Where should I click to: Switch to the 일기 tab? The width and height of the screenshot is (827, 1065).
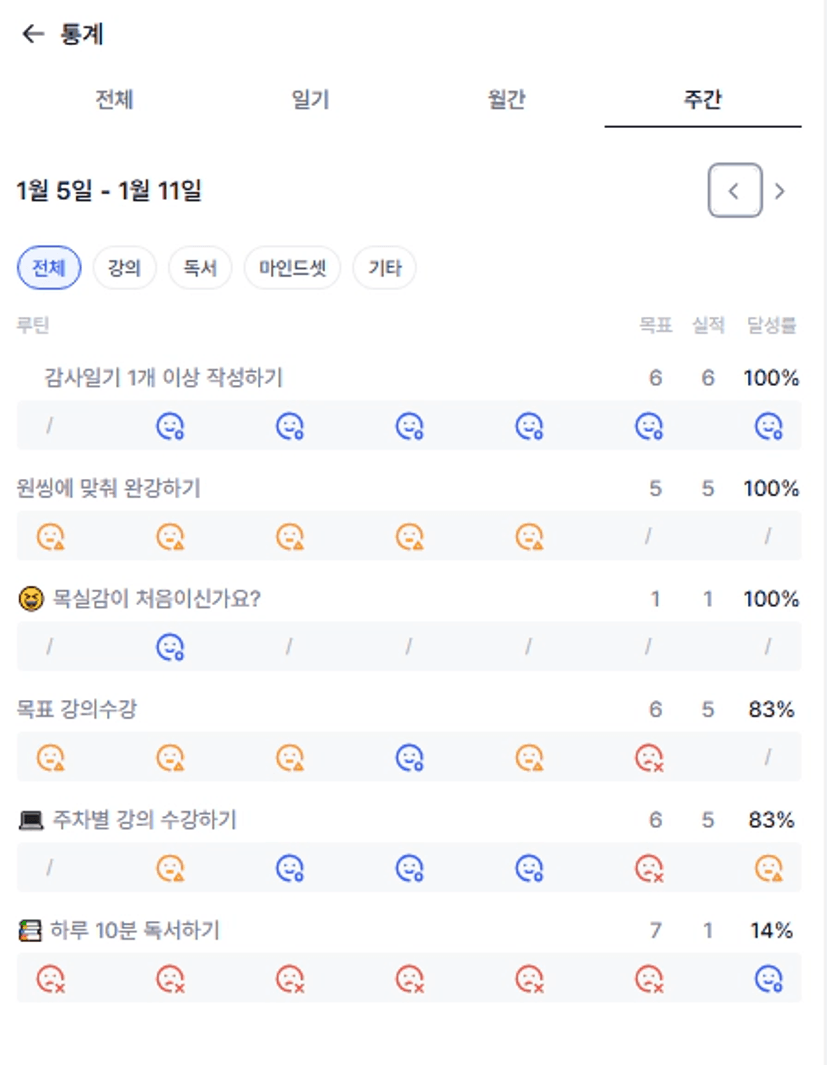pos(310,100)
